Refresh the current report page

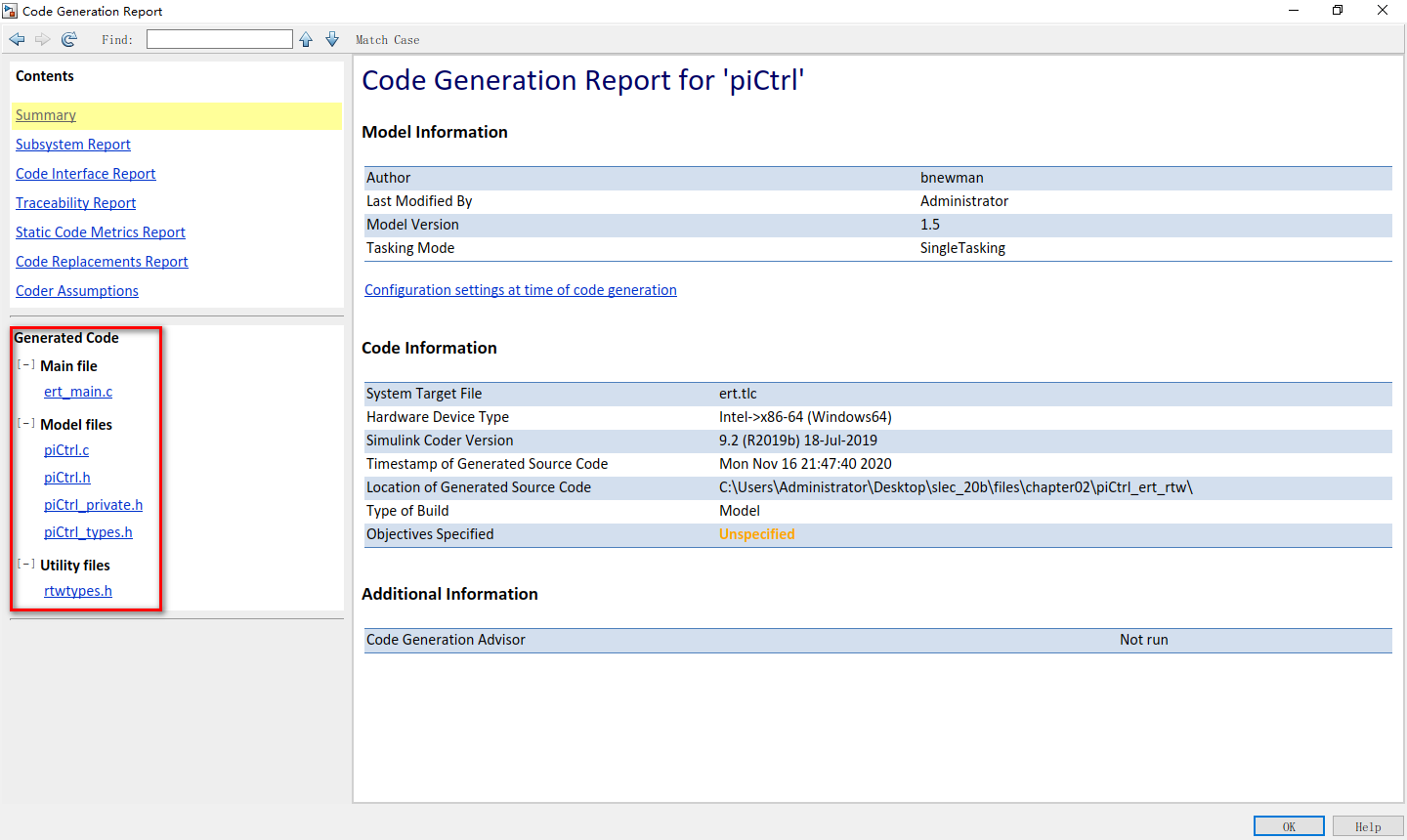click(x=68, y=39)
